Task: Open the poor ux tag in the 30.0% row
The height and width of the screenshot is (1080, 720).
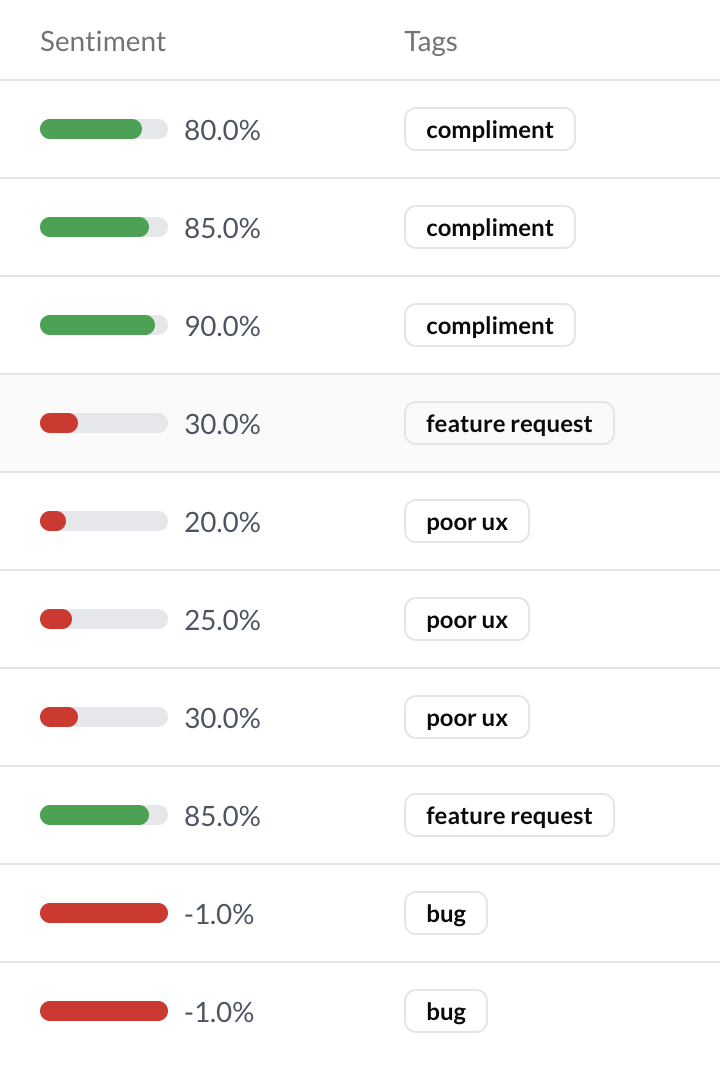Action: [466, 718]
